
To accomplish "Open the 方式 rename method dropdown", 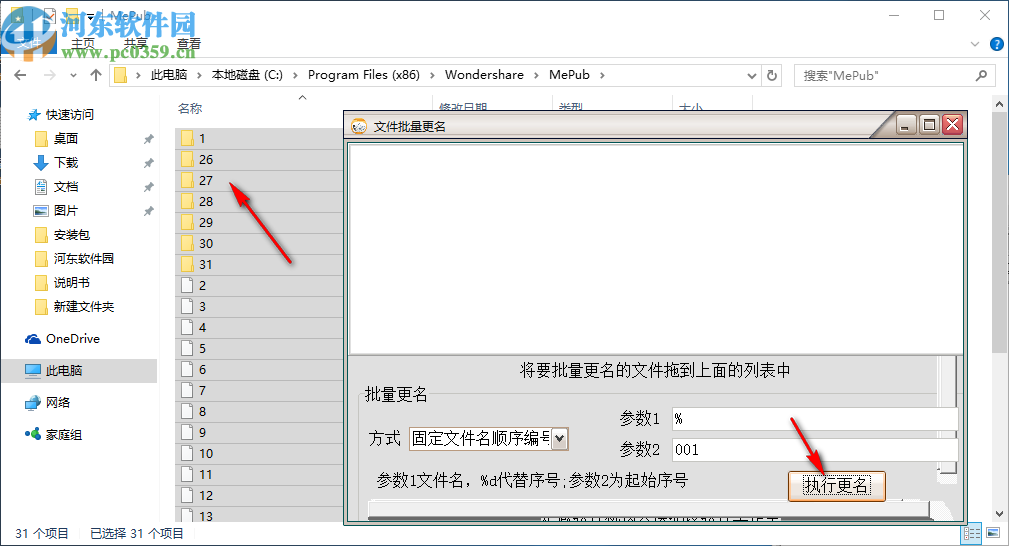I will (560, 439).
